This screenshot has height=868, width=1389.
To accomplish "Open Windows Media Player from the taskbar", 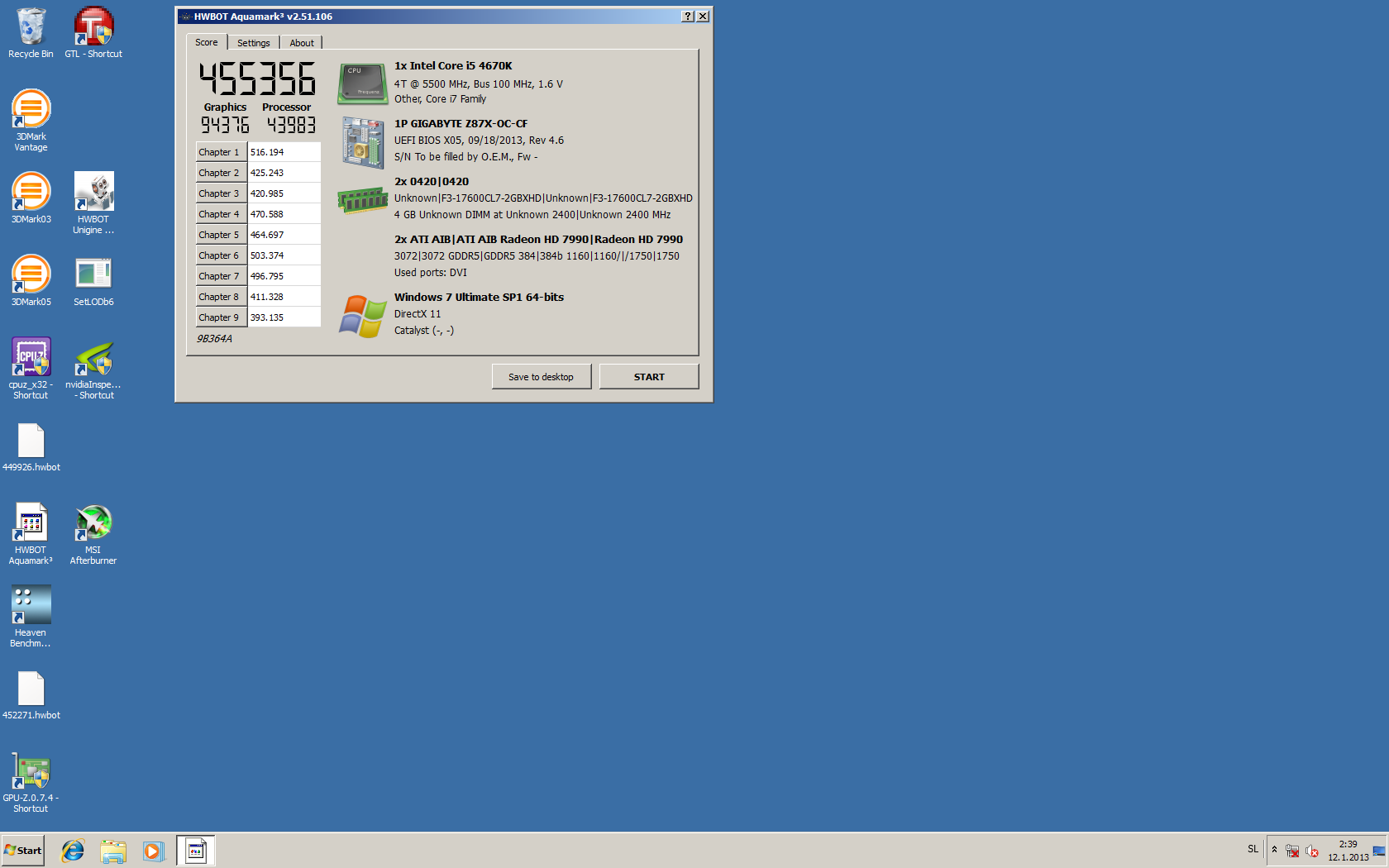I will [153, 851].
